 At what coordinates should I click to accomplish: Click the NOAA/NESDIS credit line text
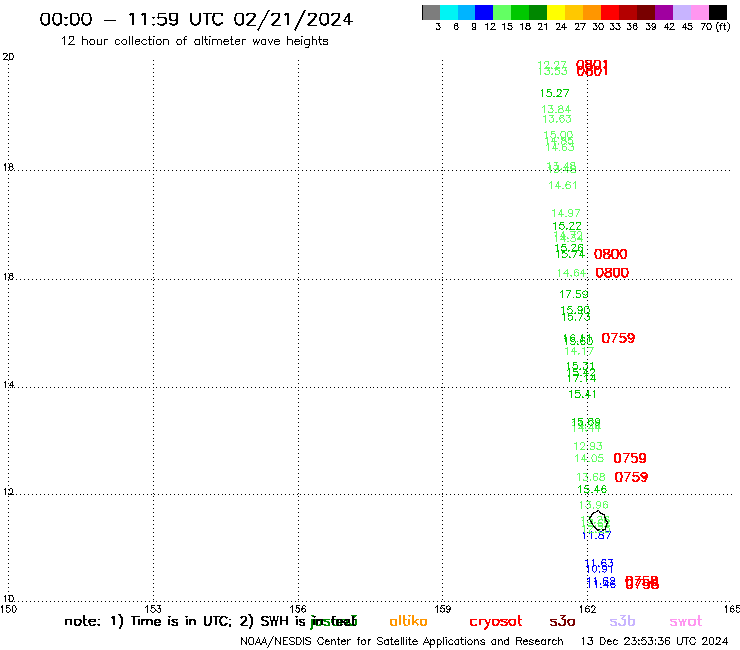coord(402,641)
